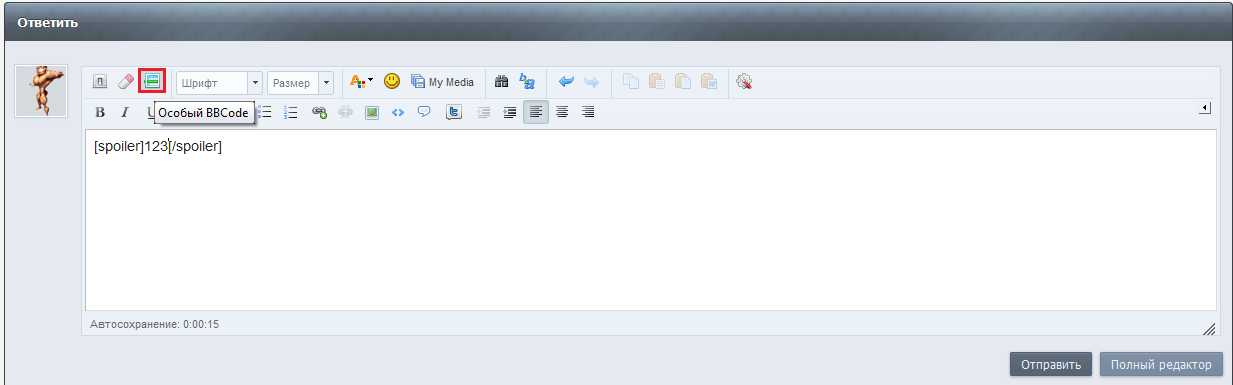Insert a code block with the brackets icon
Viewport: 1233px width, 385px height.
click(397, 112)
